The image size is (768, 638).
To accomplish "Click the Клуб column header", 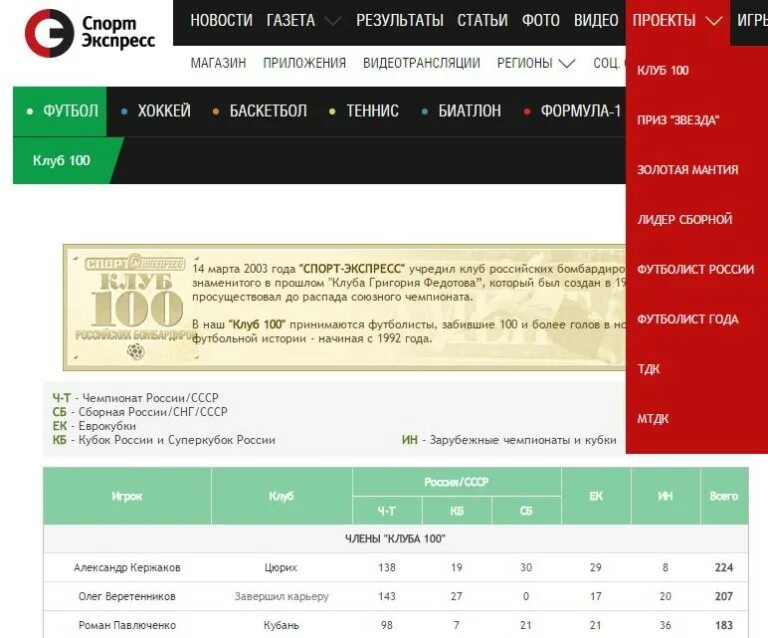I will (282, 496).
